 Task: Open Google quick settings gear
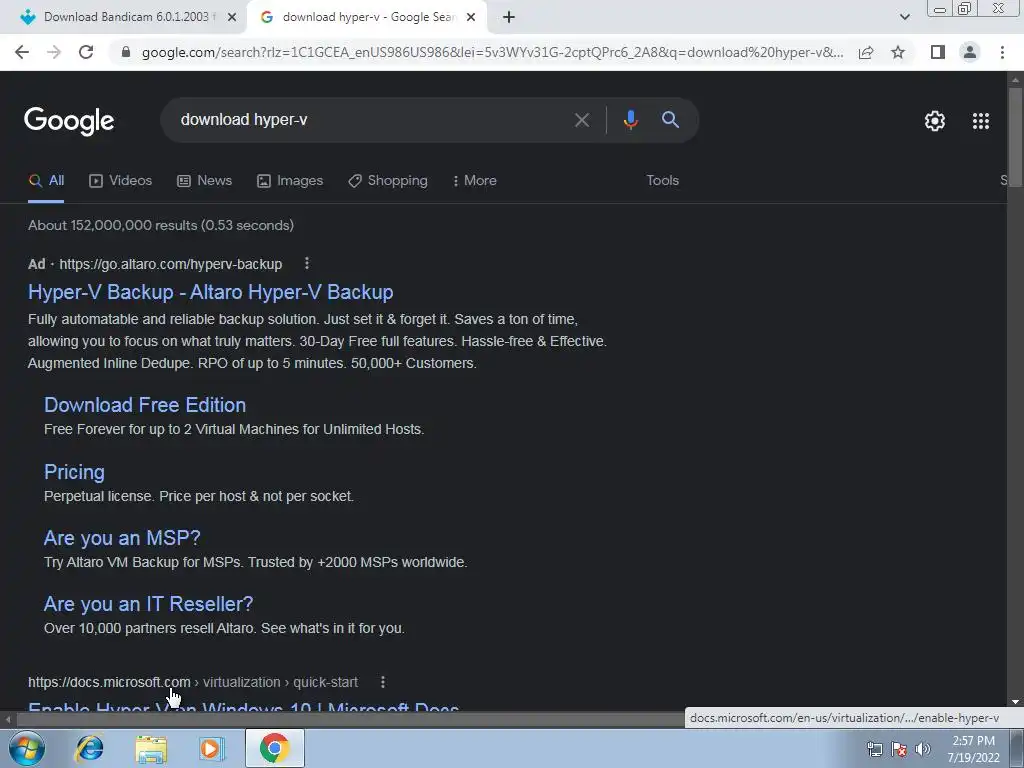pos(935,121)
